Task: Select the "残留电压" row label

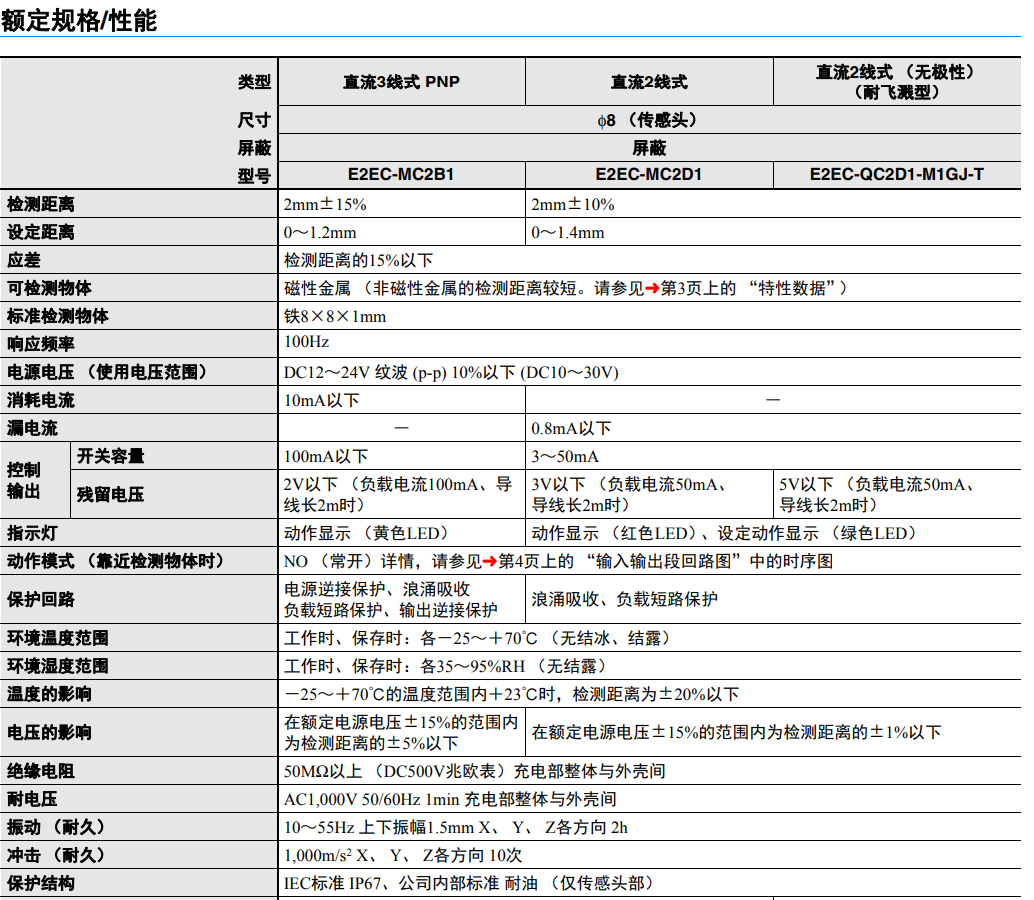Action: [x=111, y=495]
